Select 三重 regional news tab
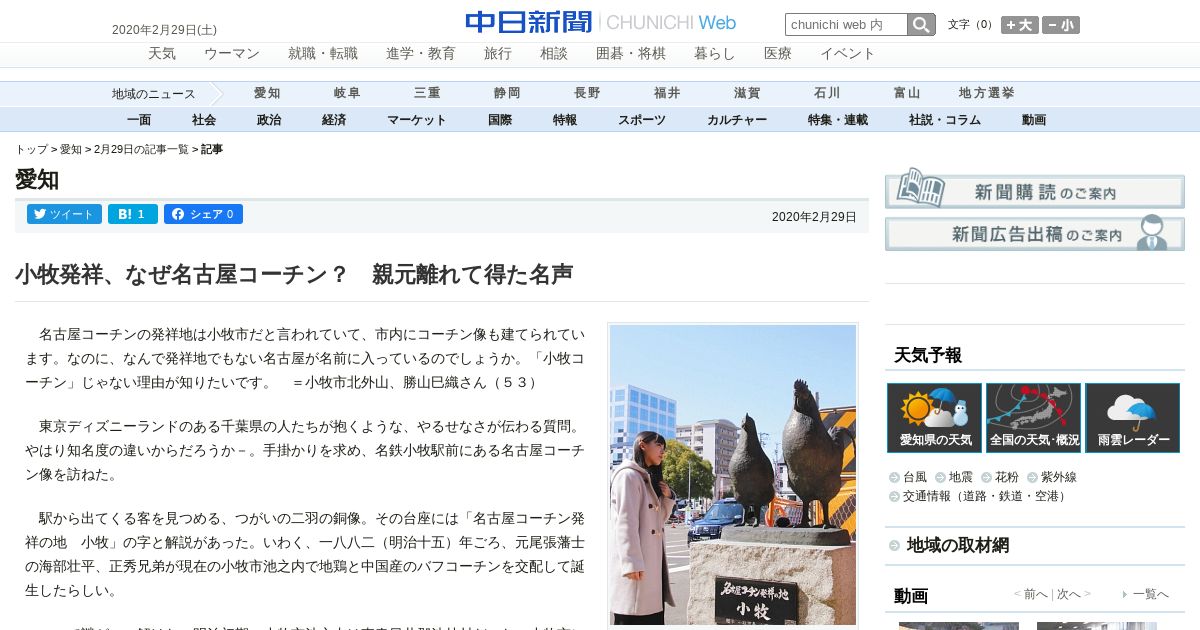This screenshot has width=1200, height=630. [x=427, y=93]
